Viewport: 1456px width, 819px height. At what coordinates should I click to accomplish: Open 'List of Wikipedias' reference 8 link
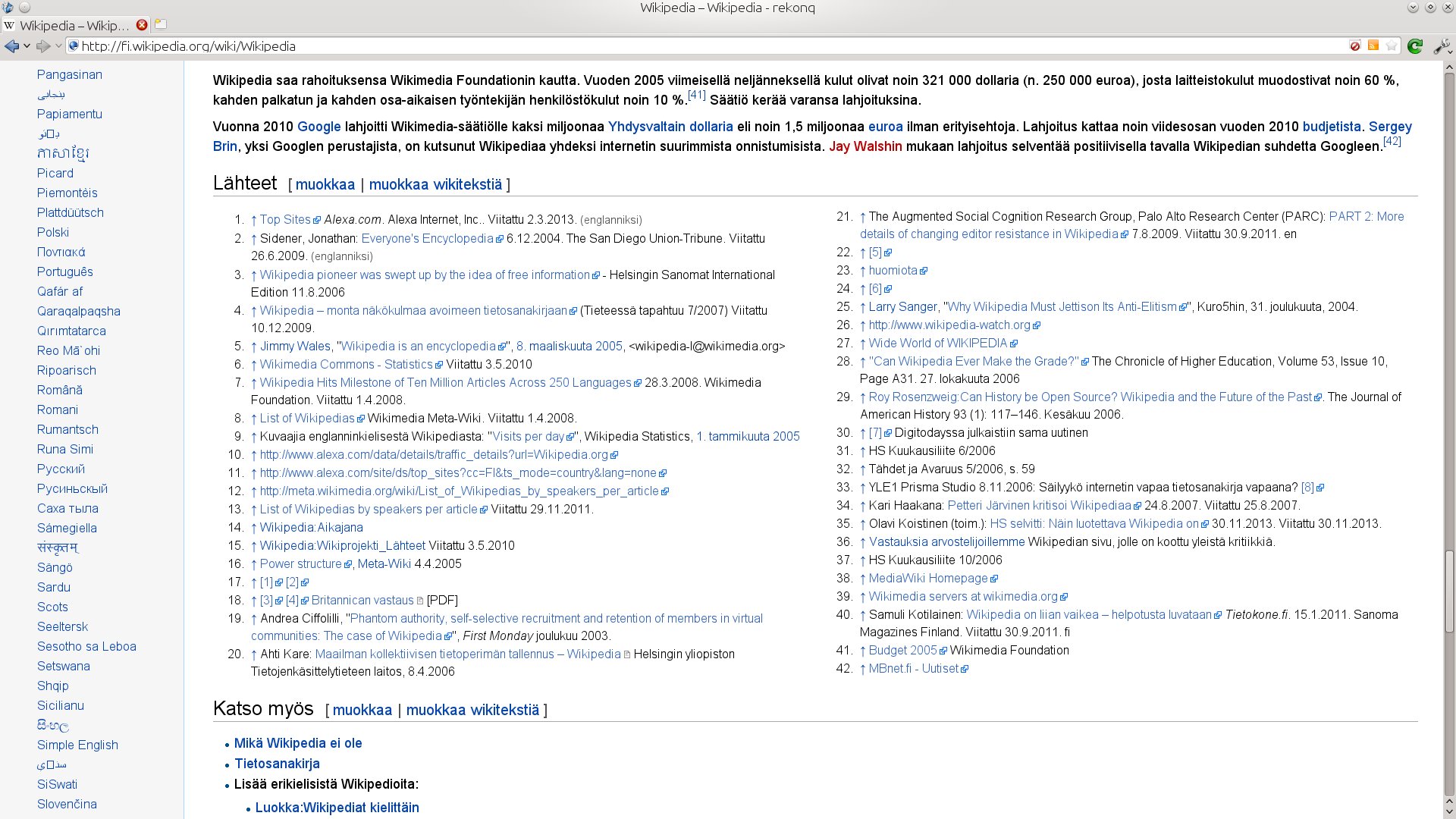[x=307, y=419]
